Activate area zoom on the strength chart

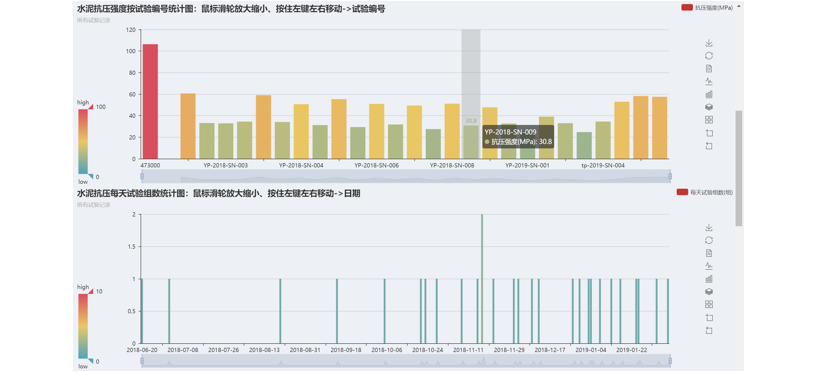709,133
